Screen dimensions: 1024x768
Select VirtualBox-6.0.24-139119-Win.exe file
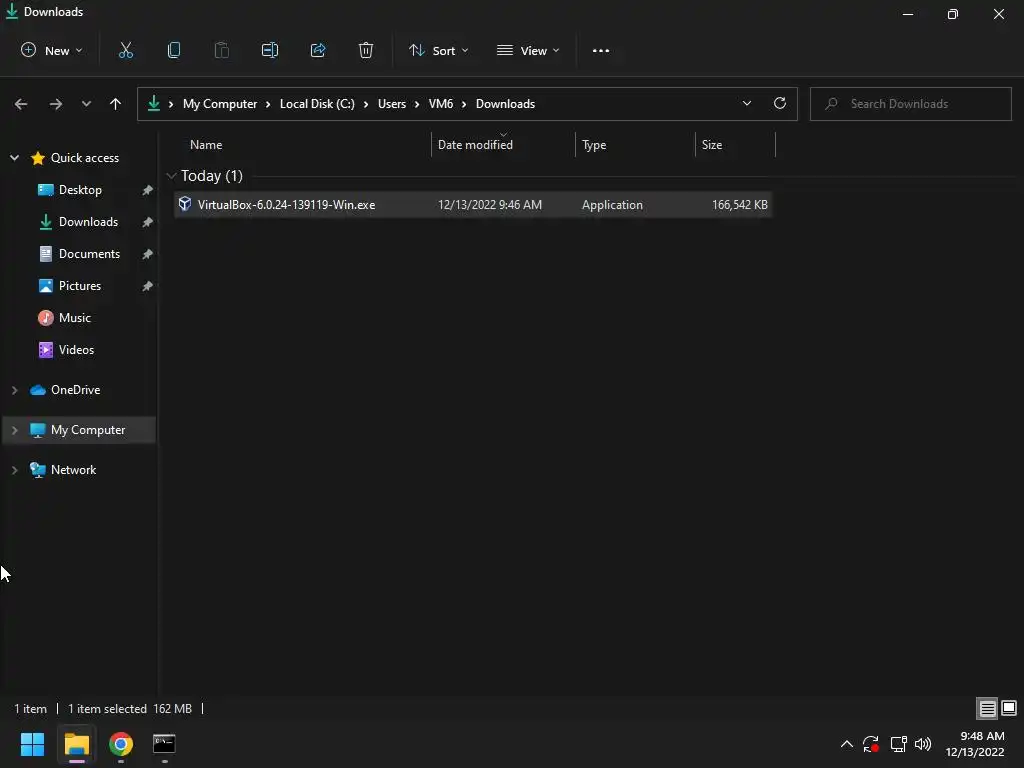(473, 204)
